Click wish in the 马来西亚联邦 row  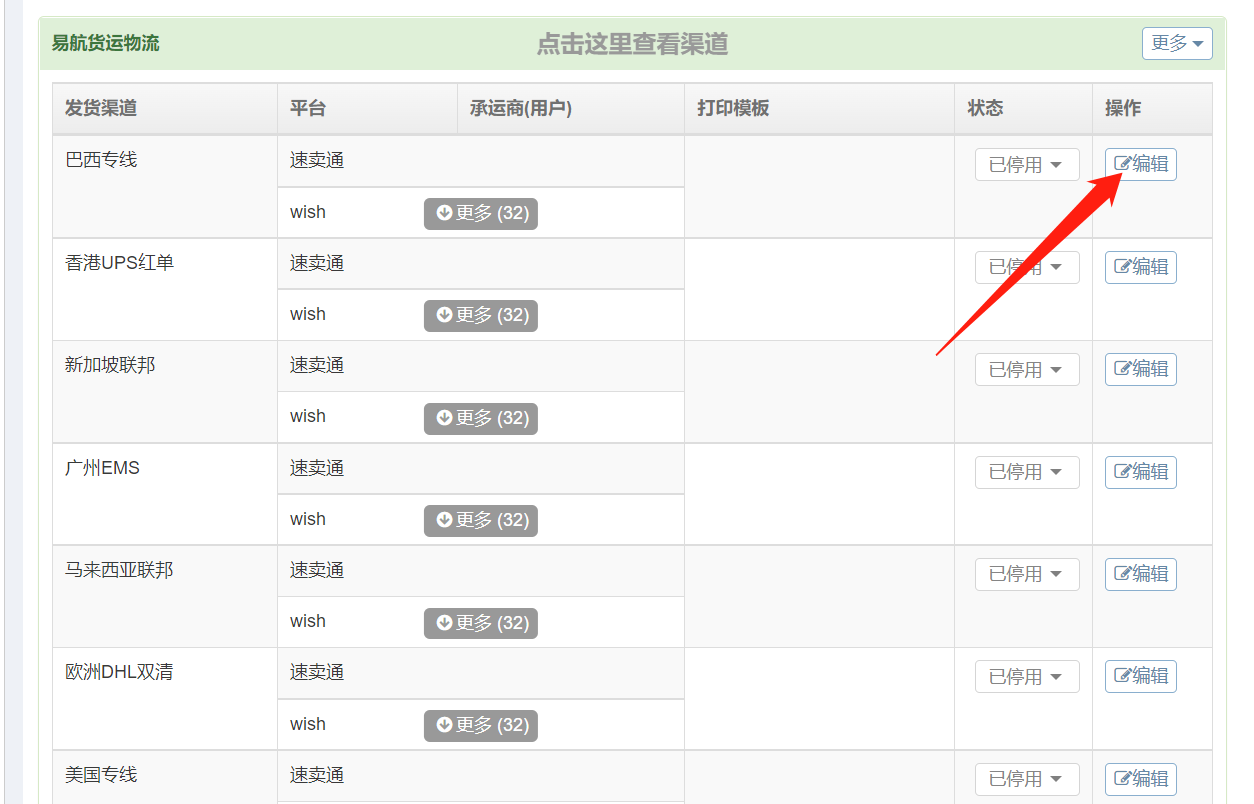pyautogui.click(x=308, y=621)
